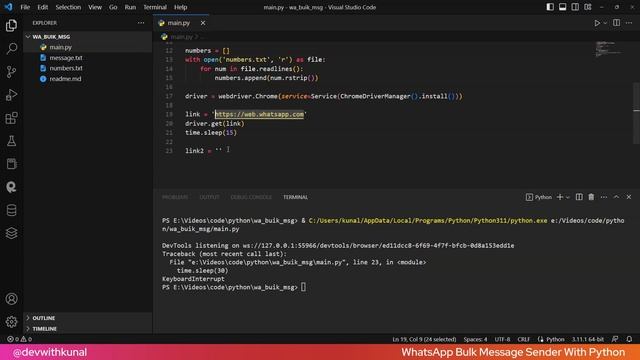Open the Testing flask icon
Viewport: 640px width, 360px height.
click(11, 141)
